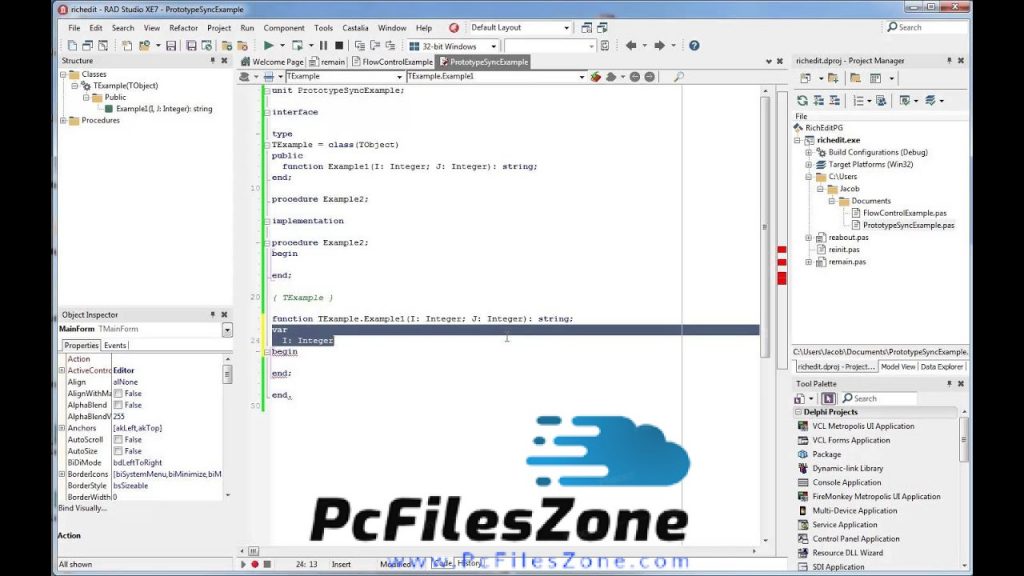Select PrototypeSyncExample.pas in Project Manager
The width and height of the screenshot is (1024, 576).
coord(908,225)
